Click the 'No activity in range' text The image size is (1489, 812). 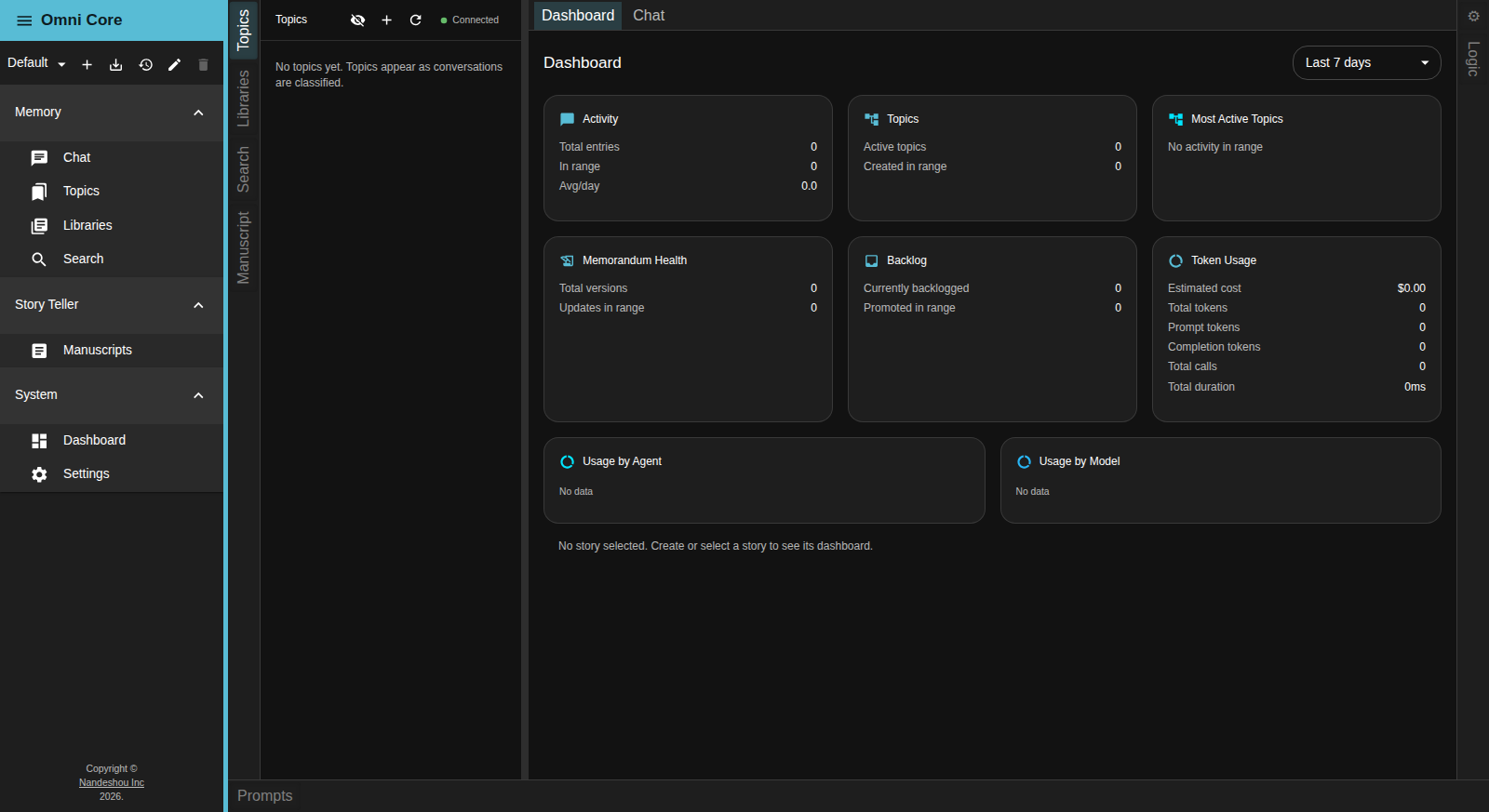point(1215,147)
